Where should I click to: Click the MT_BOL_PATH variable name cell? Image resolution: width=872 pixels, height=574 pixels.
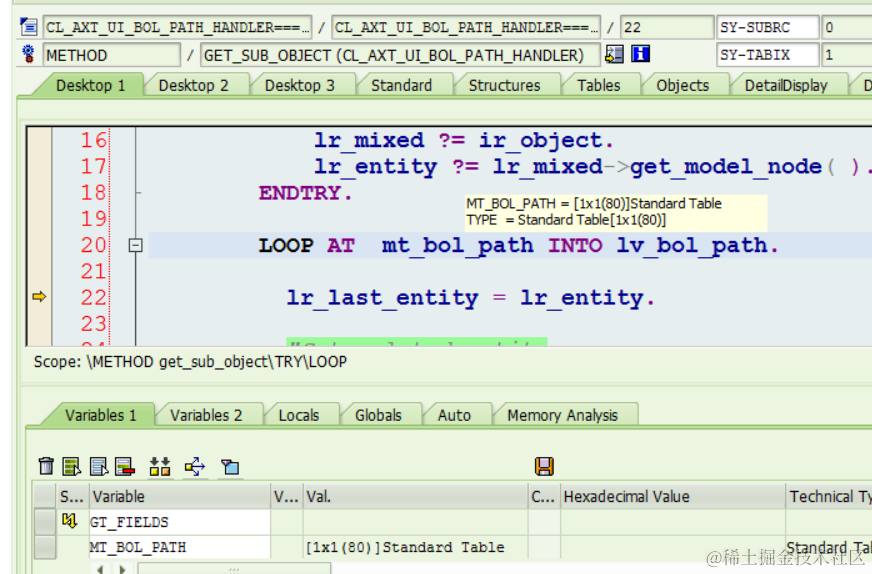tap(180, 547)
